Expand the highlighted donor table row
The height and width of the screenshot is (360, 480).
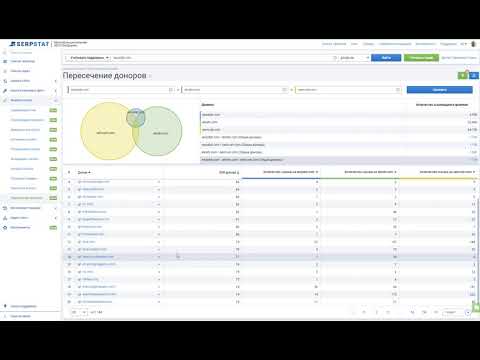pyautogui.click(x=159, y=257)
